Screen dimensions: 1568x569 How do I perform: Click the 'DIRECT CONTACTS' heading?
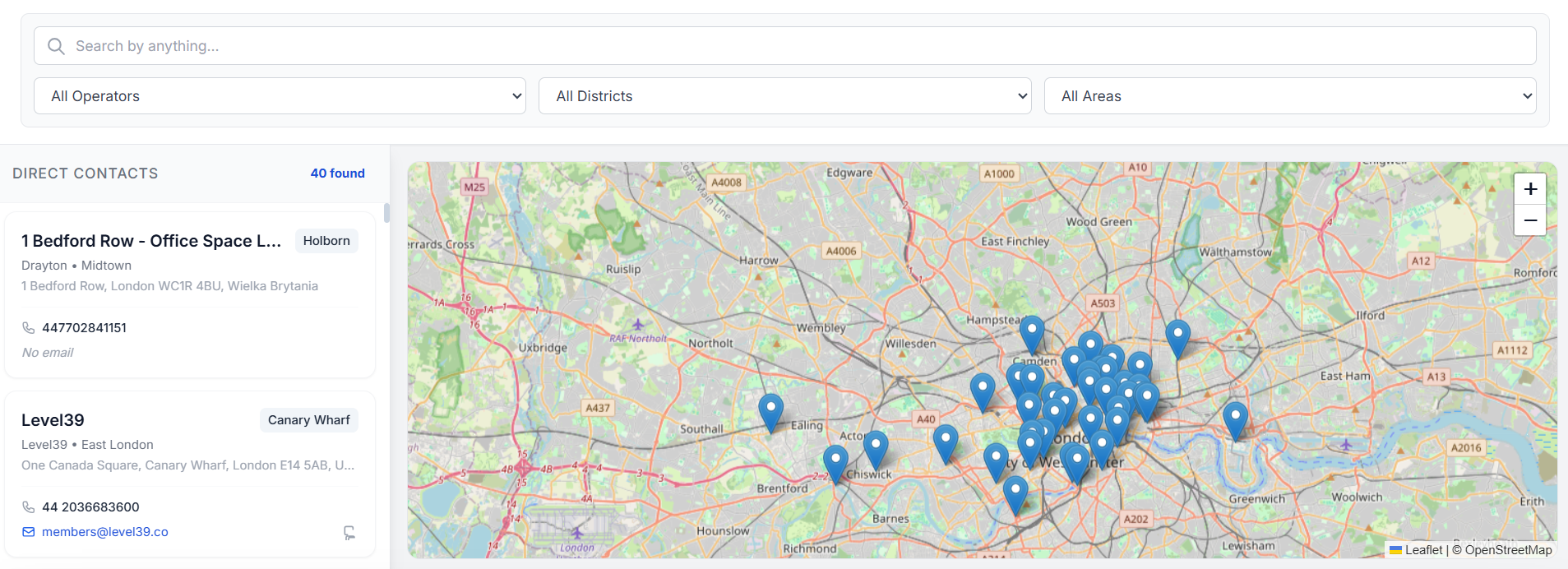coord(86,173)
